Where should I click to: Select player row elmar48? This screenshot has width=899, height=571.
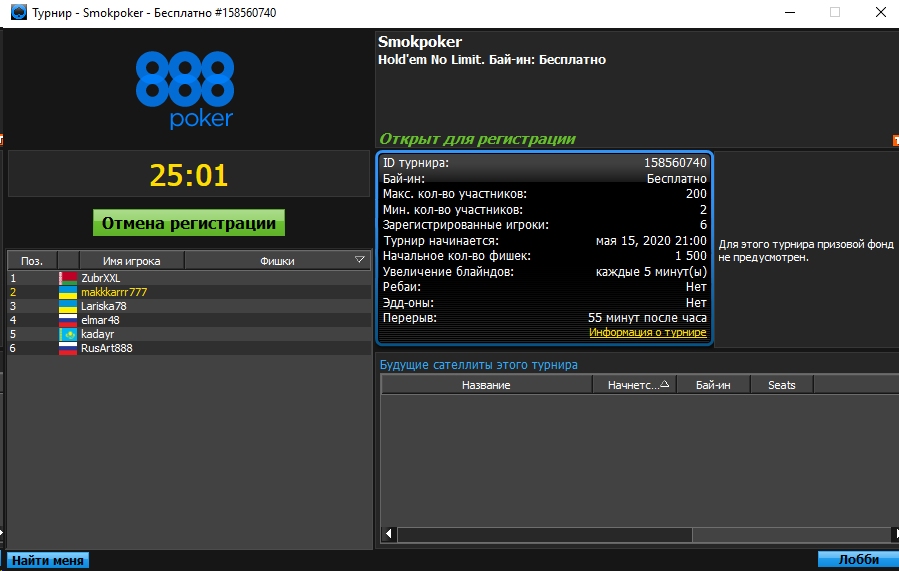[x=189, y=320]
